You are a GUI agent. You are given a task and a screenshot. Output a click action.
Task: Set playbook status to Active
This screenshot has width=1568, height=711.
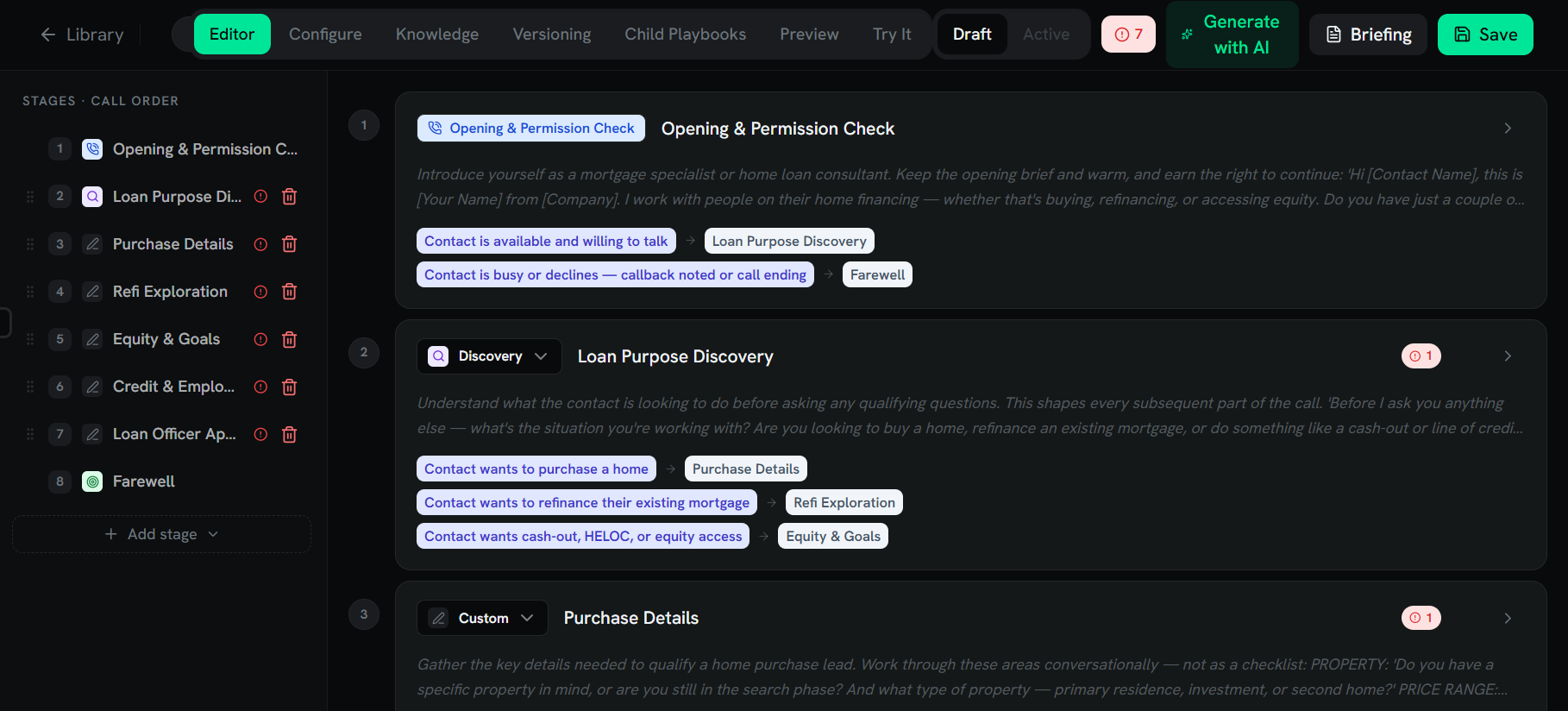coord(1046,35)
